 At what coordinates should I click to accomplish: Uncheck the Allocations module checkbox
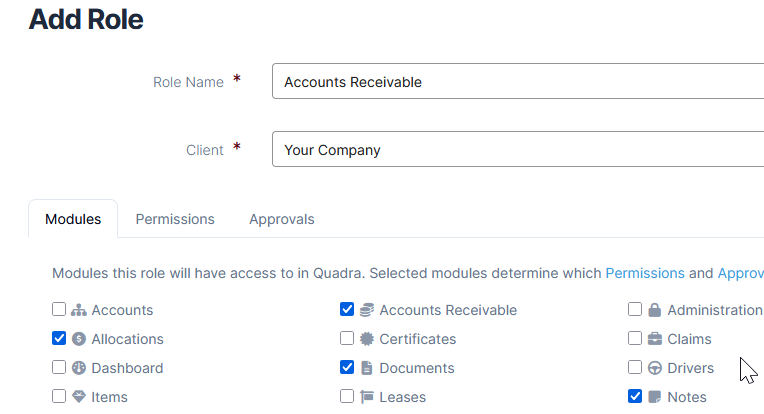[x=59, y=339]
